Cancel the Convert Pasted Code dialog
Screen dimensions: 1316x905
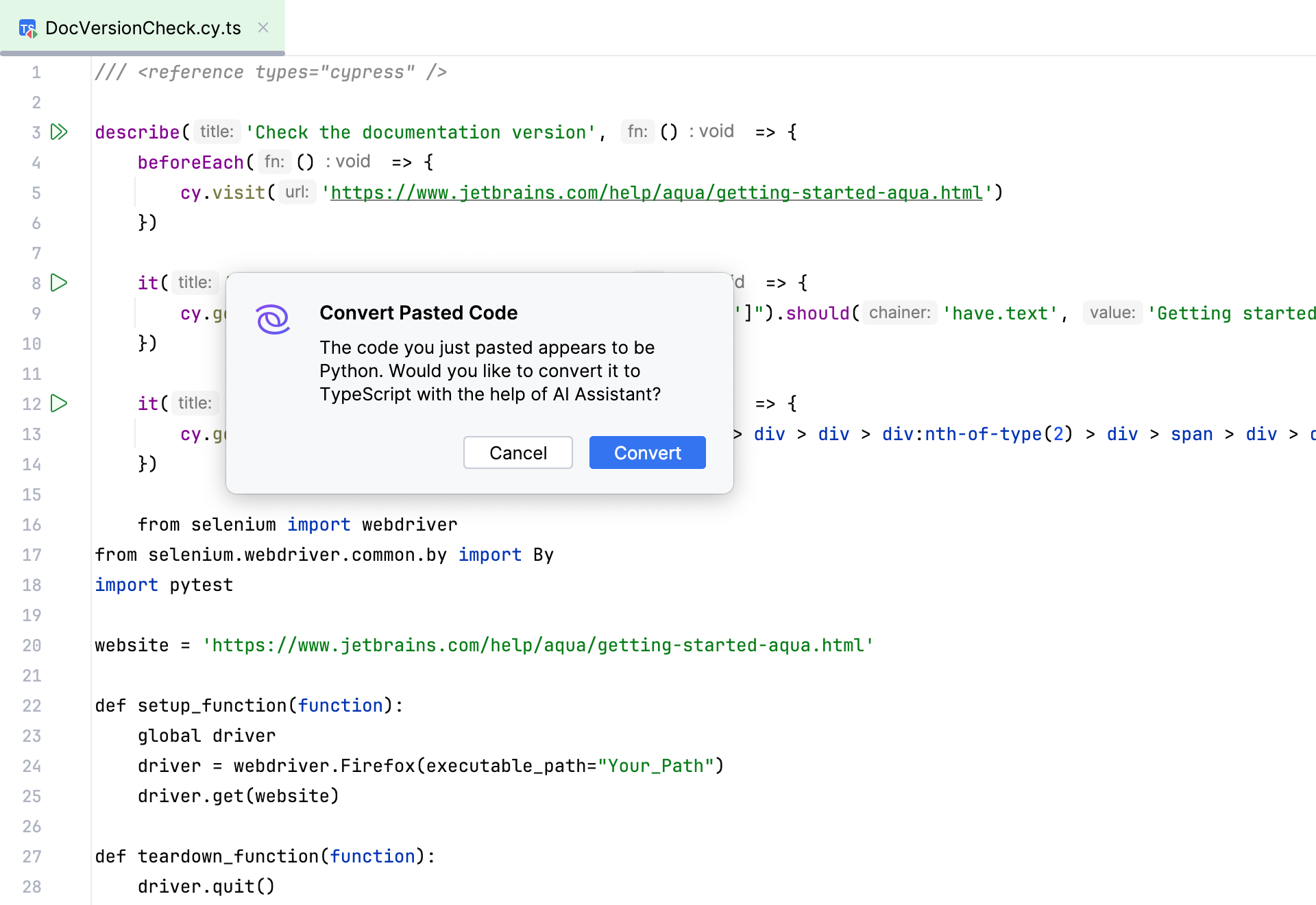pyautogui.click(x=517, y=452)
